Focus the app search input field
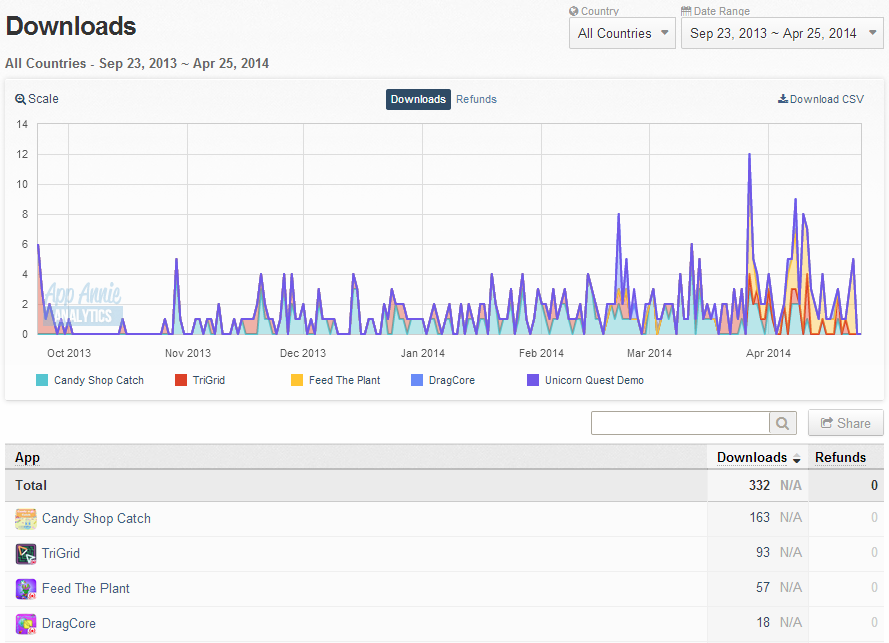Image resolution: width=889 pixels, height=643 pixels. [x=680, y=423]
